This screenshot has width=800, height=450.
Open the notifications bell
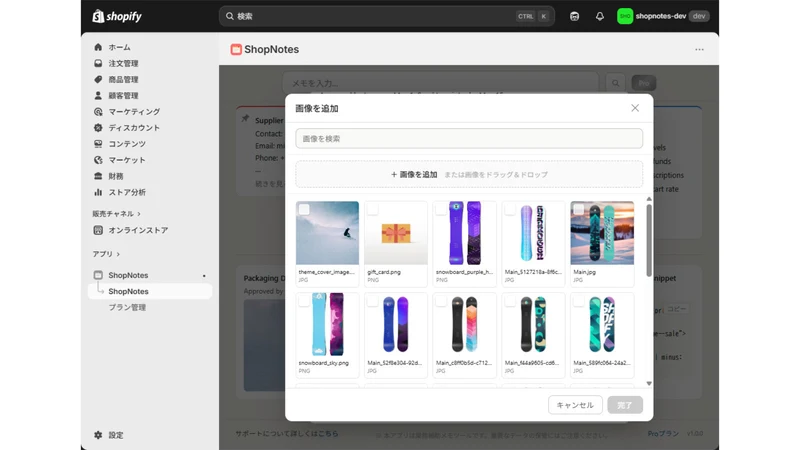pyautogui.click(x=599, y=16)
